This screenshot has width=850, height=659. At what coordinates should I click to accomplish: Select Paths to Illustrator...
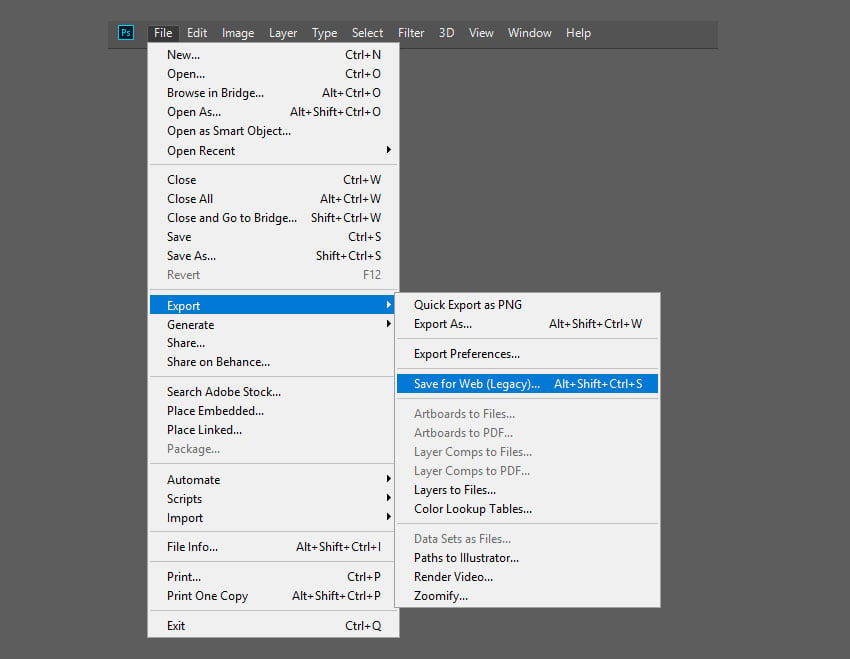(x=527, y=558)
